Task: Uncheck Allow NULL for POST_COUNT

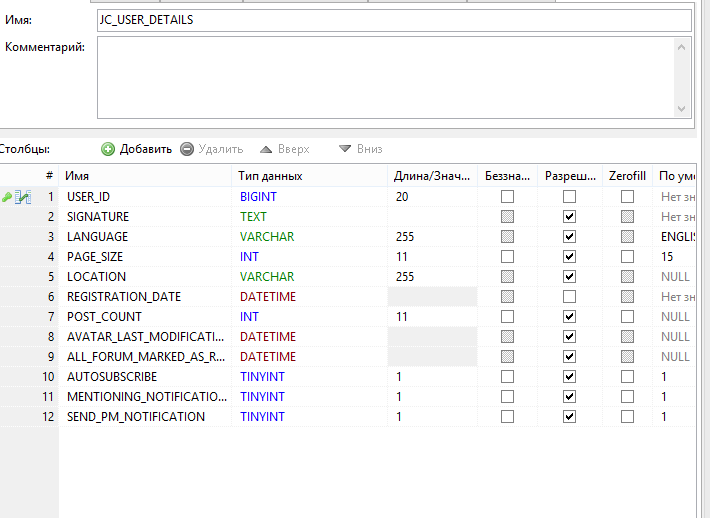Action: pyautogui.click(x=569, y=317)
